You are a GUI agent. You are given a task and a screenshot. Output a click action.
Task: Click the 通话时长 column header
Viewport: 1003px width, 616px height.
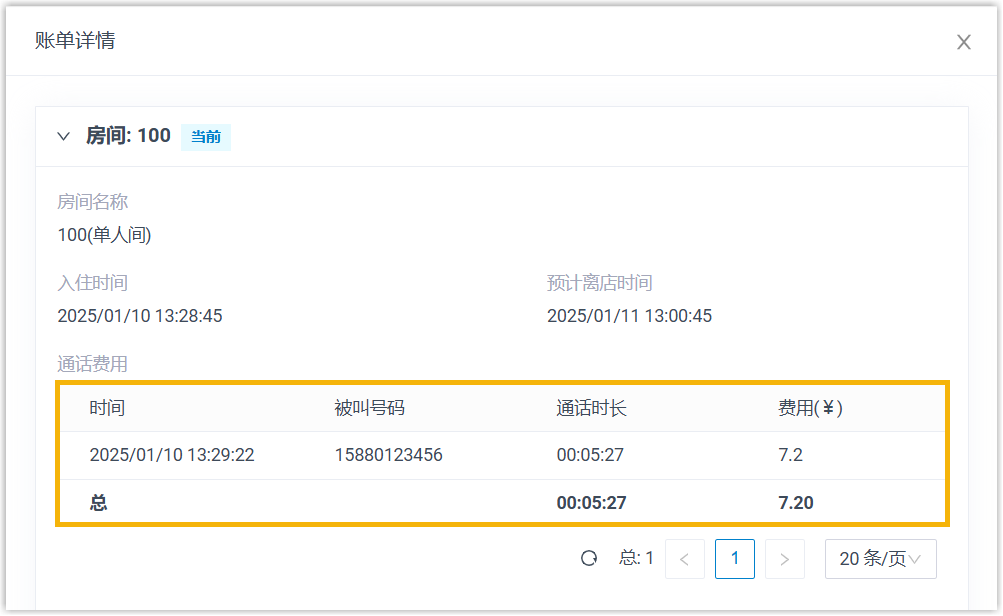tap(592, 408)
